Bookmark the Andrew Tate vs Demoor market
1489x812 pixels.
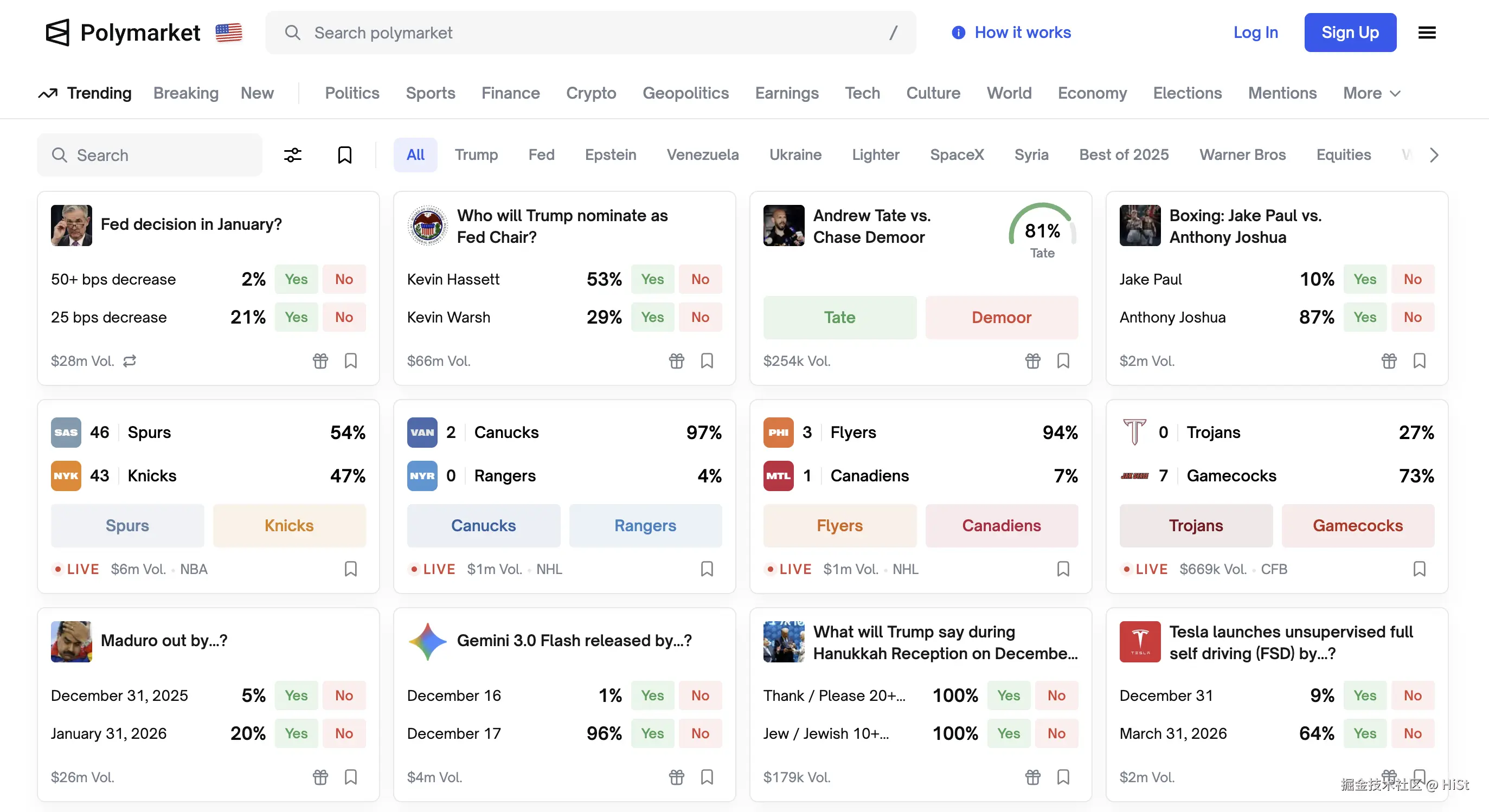[1063, 360]
